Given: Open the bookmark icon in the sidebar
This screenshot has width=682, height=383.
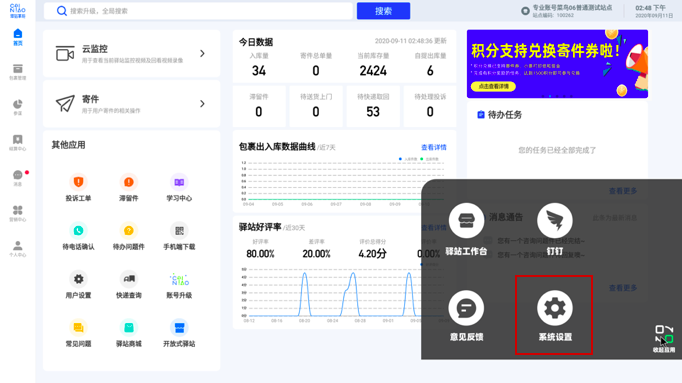Looking at the screenshot, I should (17, 140).
